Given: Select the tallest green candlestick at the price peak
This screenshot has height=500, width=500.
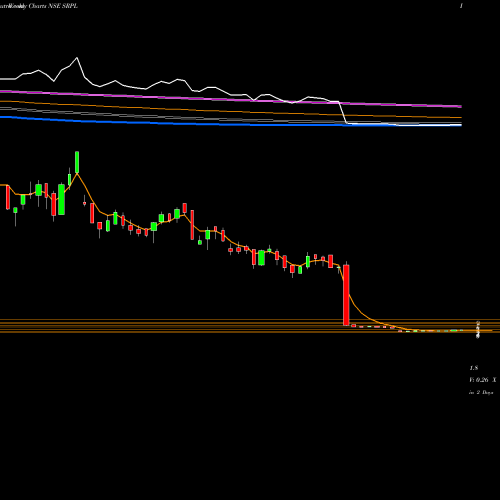Looking at the screenshot, I should pos(77,162).
